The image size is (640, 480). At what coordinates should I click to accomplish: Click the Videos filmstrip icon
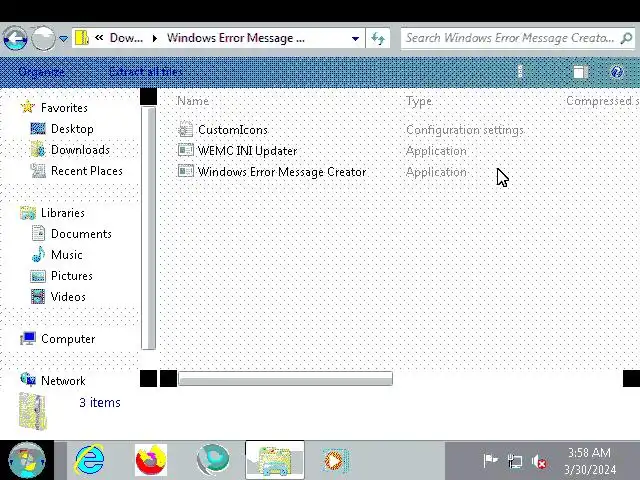click(38, 297)
